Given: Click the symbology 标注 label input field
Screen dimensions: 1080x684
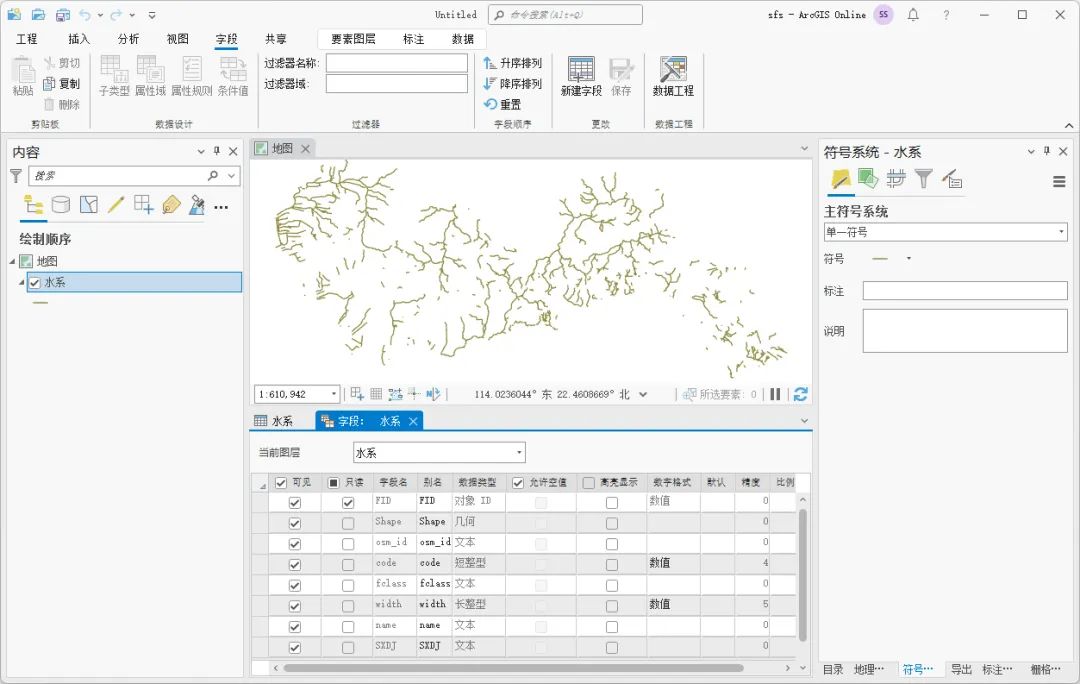Looking at the screenshot, I should click(965, 291).
